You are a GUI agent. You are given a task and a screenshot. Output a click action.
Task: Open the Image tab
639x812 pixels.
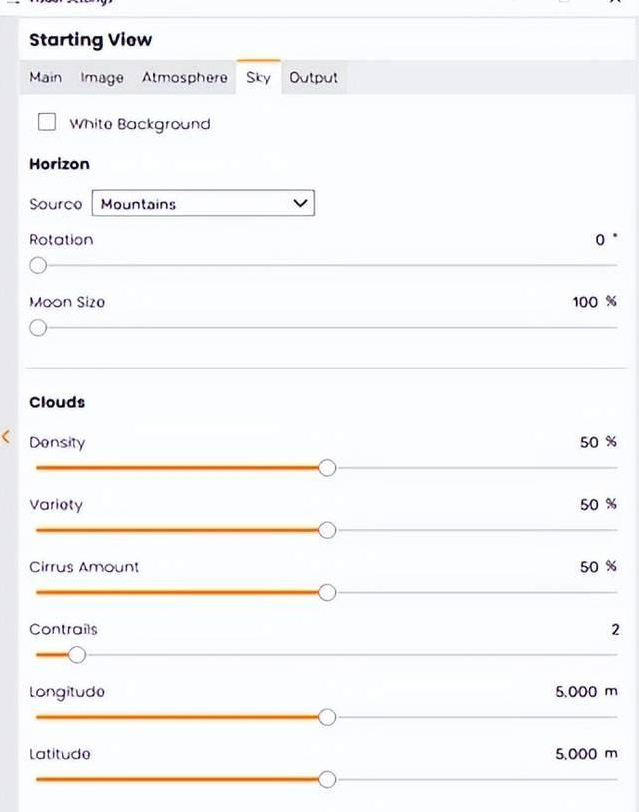pos(102,78)
